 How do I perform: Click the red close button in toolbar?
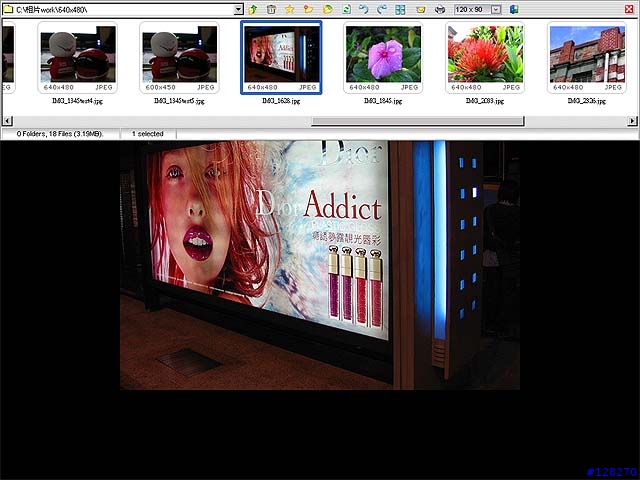[629, 9]
